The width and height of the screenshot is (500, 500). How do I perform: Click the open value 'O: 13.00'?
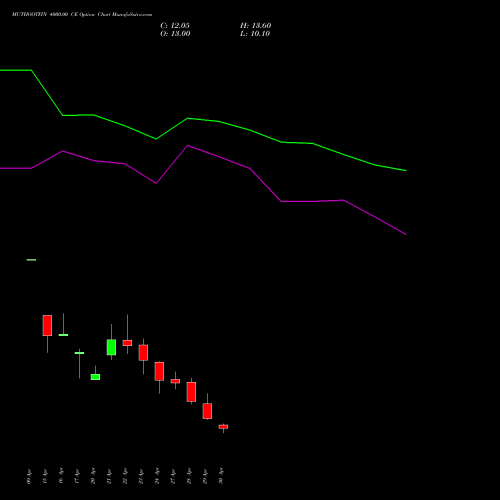(175, 34)
